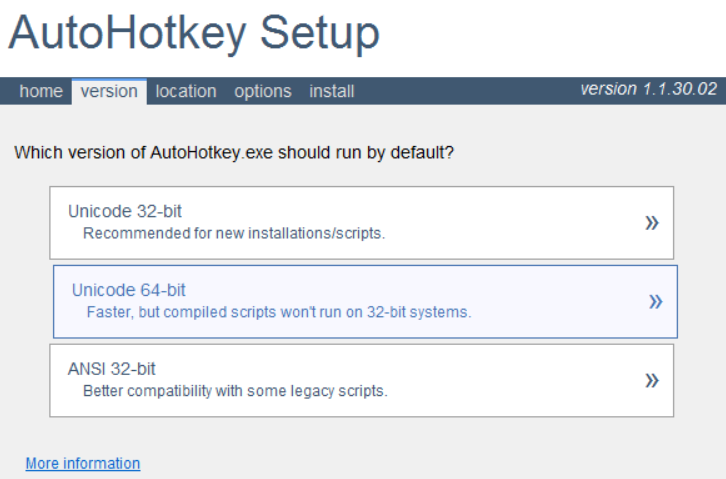726x479 pixels.
Task: Click the version 1.1.30.02 label
Action: coord(648,89)
